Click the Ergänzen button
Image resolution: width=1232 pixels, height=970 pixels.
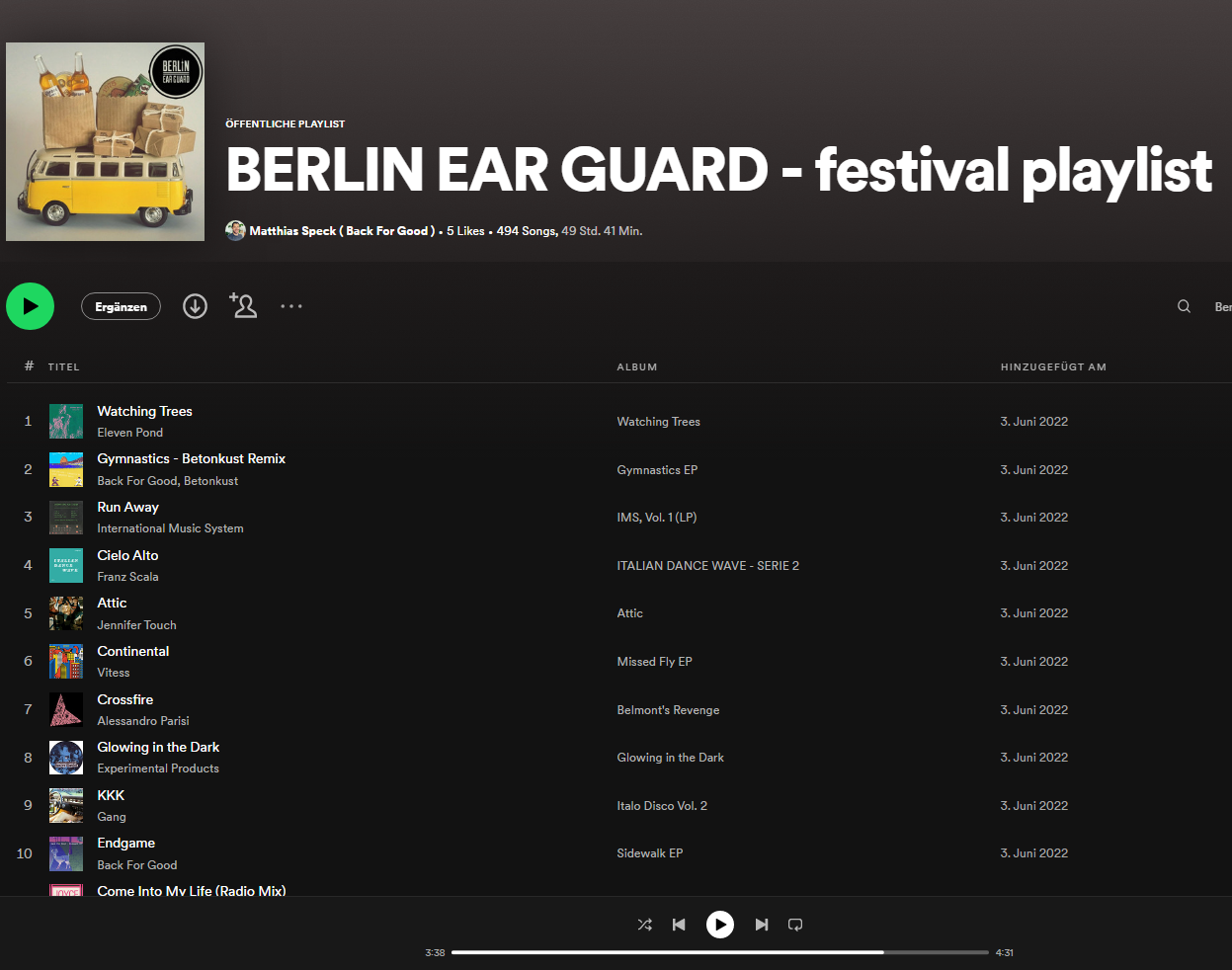click(x=121, y=306)
